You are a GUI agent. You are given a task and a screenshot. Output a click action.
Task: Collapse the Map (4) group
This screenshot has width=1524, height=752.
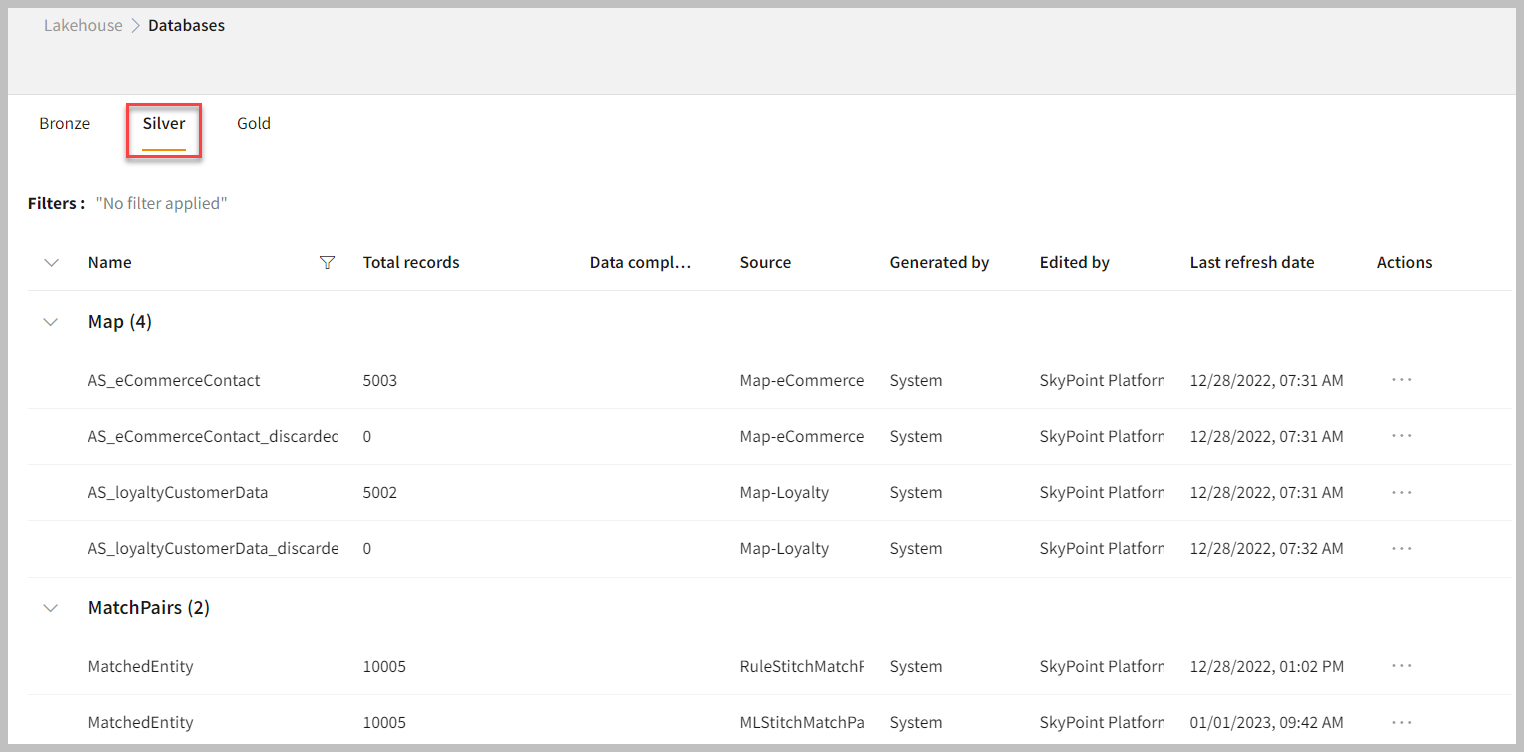coord(52,322)
